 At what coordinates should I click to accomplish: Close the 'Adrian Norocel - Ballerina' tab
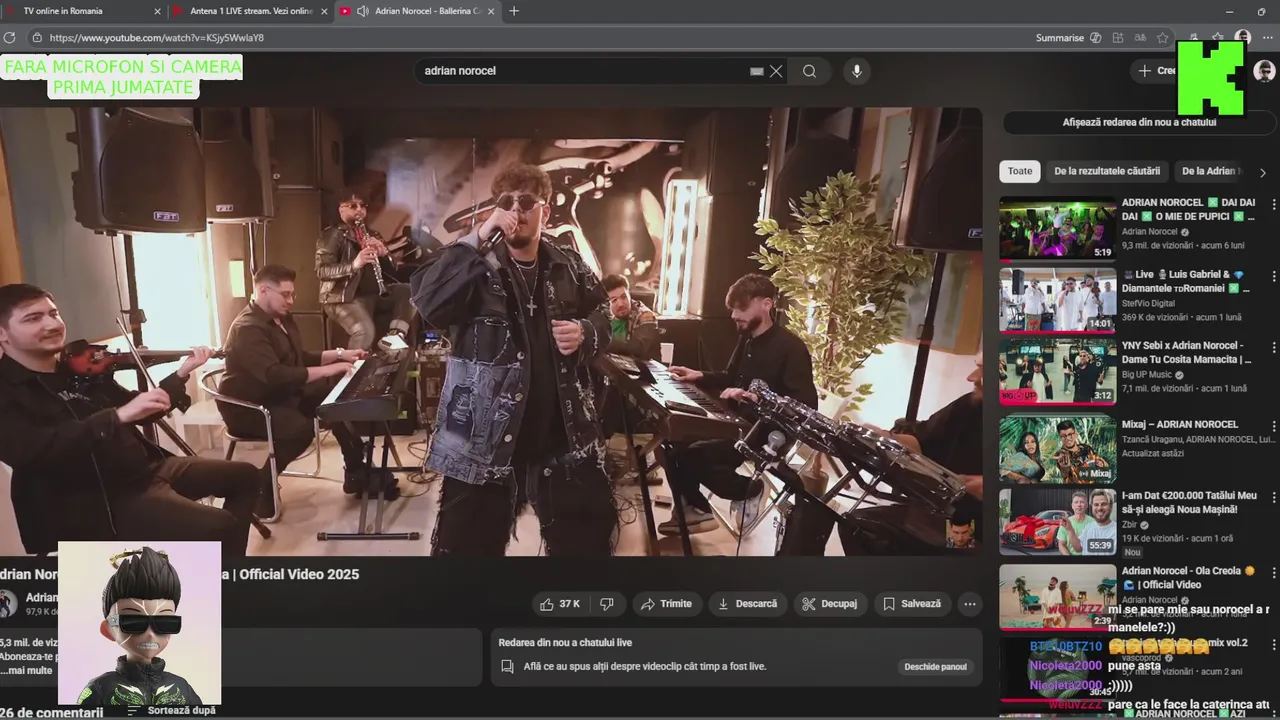491,11
